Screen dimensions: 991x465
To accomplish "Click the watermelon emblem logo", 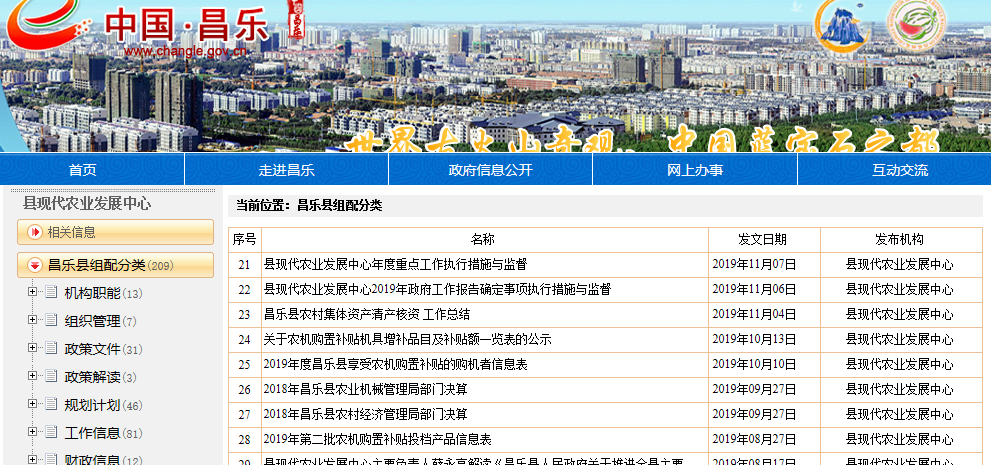I will [x=918, y=24].
